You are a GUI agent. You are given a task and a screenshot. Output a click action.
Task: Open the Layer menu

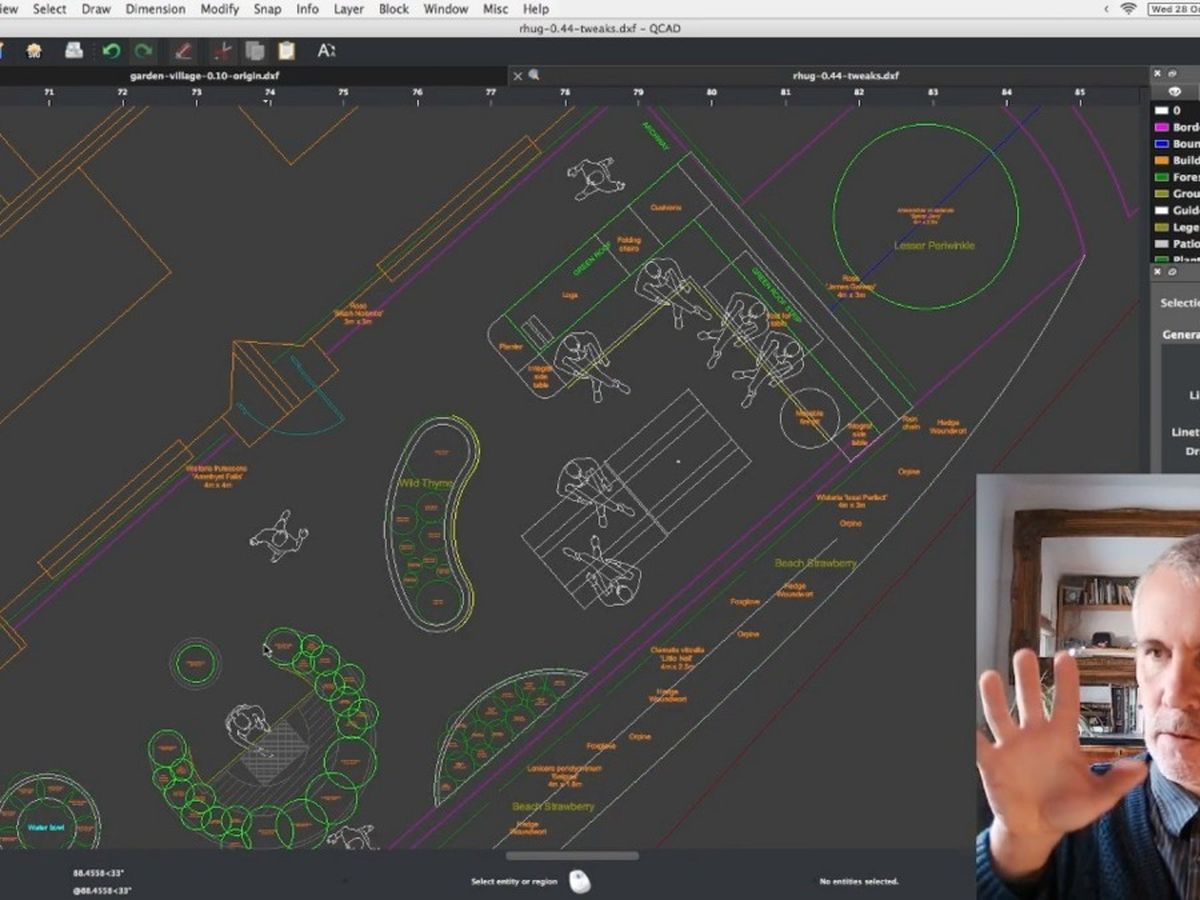tap(348, 9)
